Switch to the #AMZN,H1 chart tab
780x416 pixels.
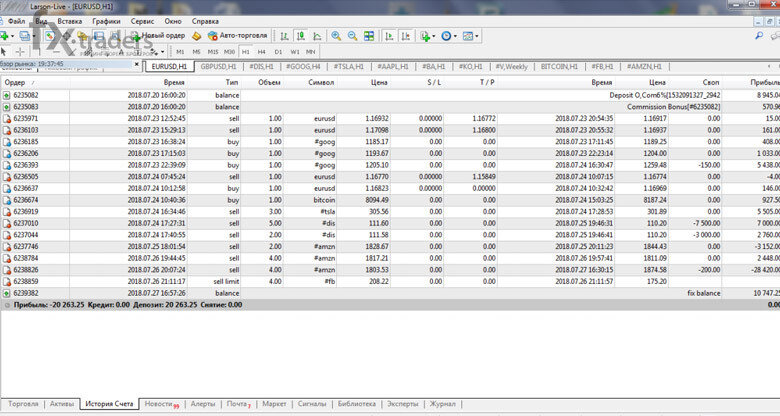(644, 66)
